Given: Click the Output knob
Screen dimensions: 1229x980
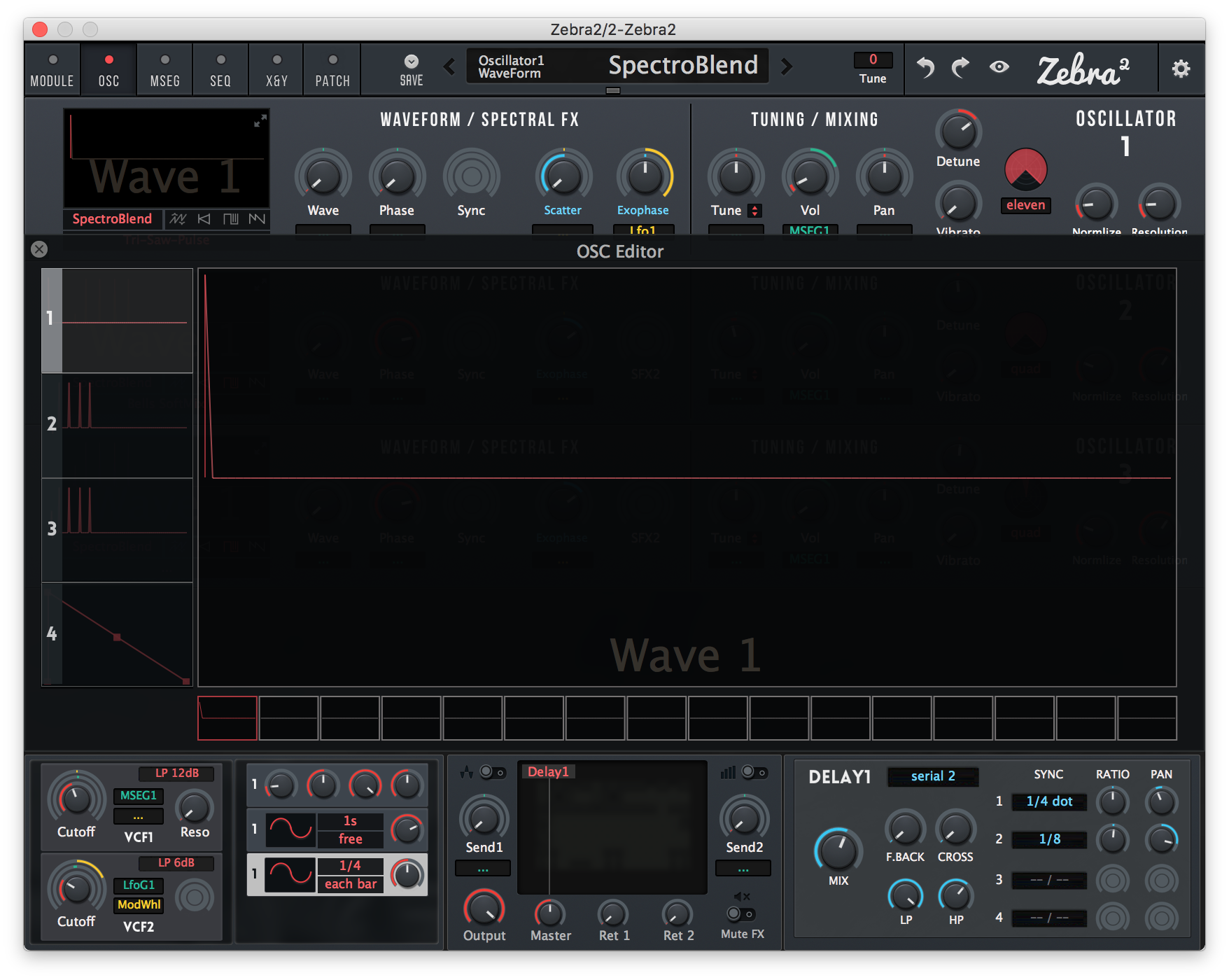Looking at the screenshot, I should (x=484, y=908).
